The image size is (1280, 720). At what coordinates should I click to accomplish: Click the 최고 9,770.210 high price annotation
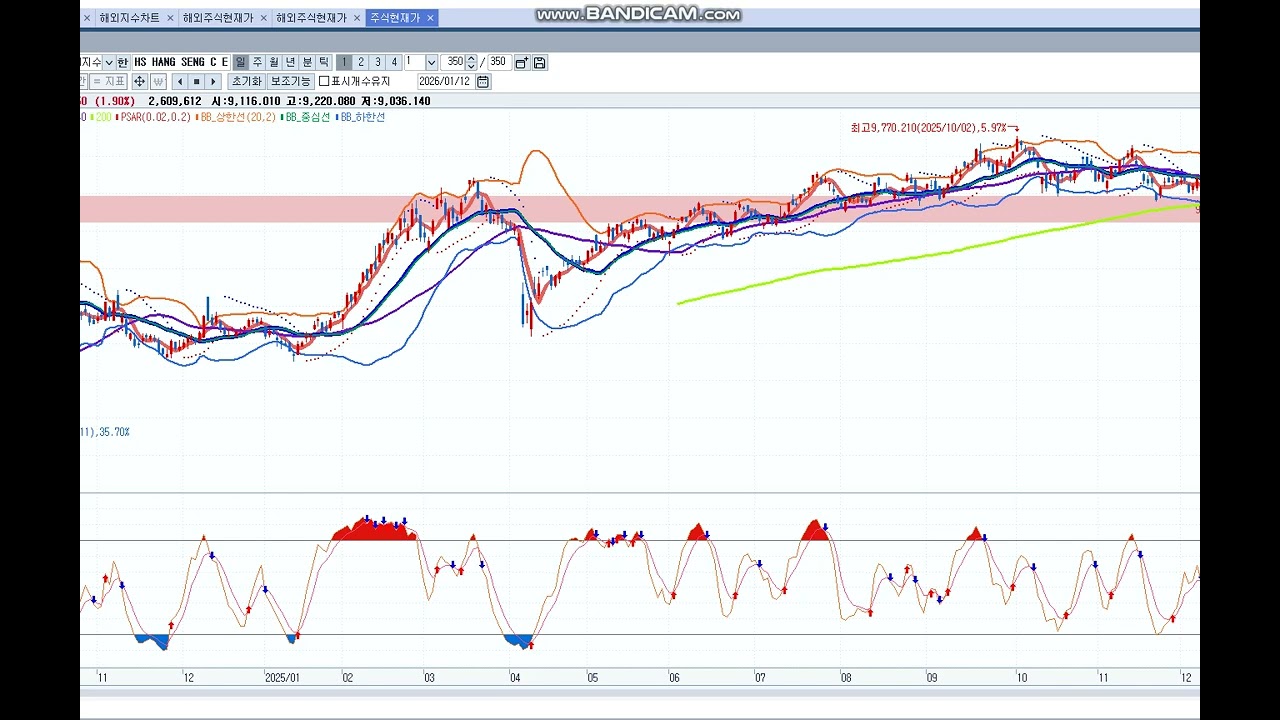click(935, 128)
